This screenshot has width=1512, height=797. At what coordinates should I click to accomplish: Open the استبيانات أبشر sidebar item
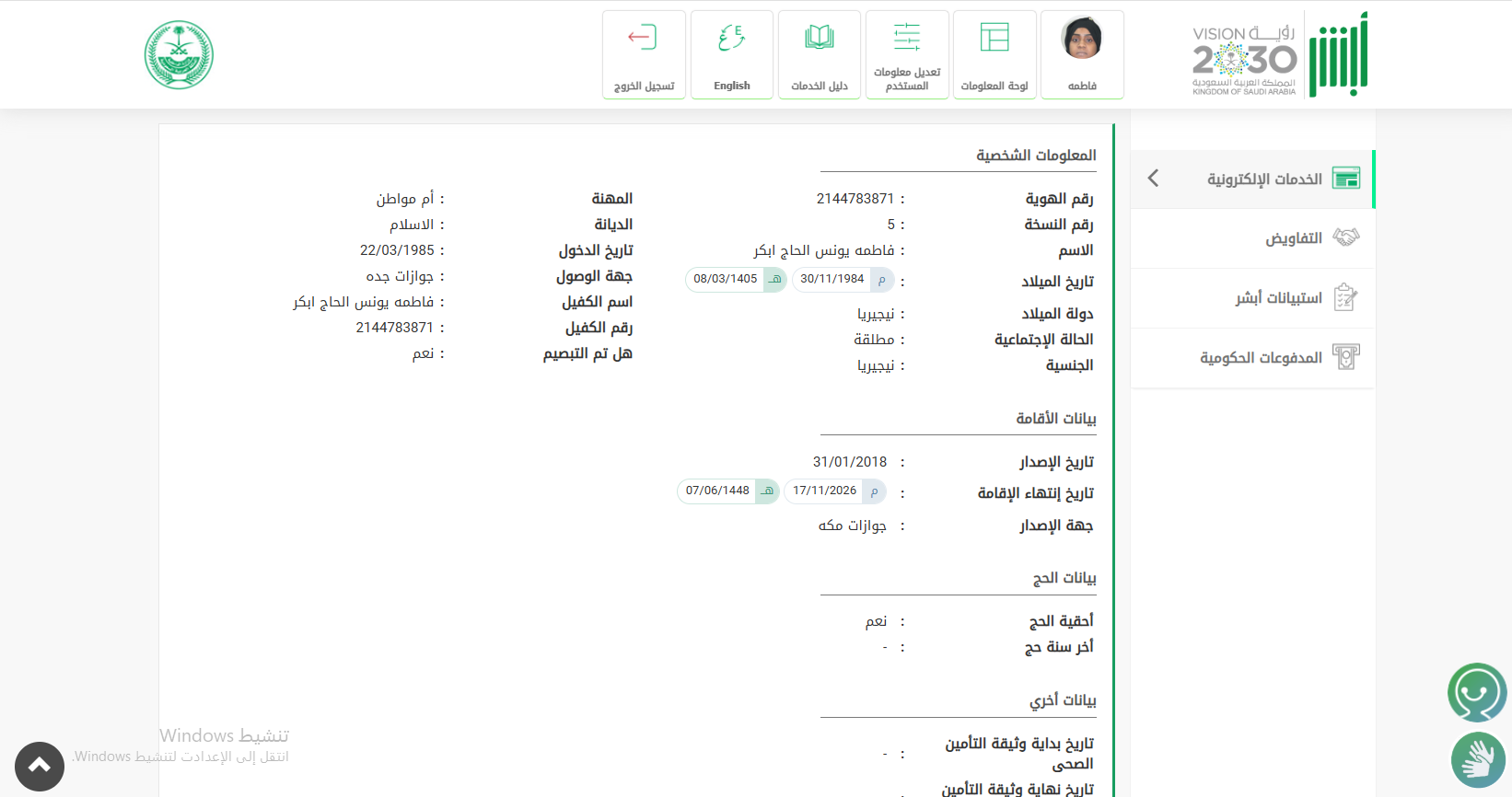click(x=1278, y=298)
